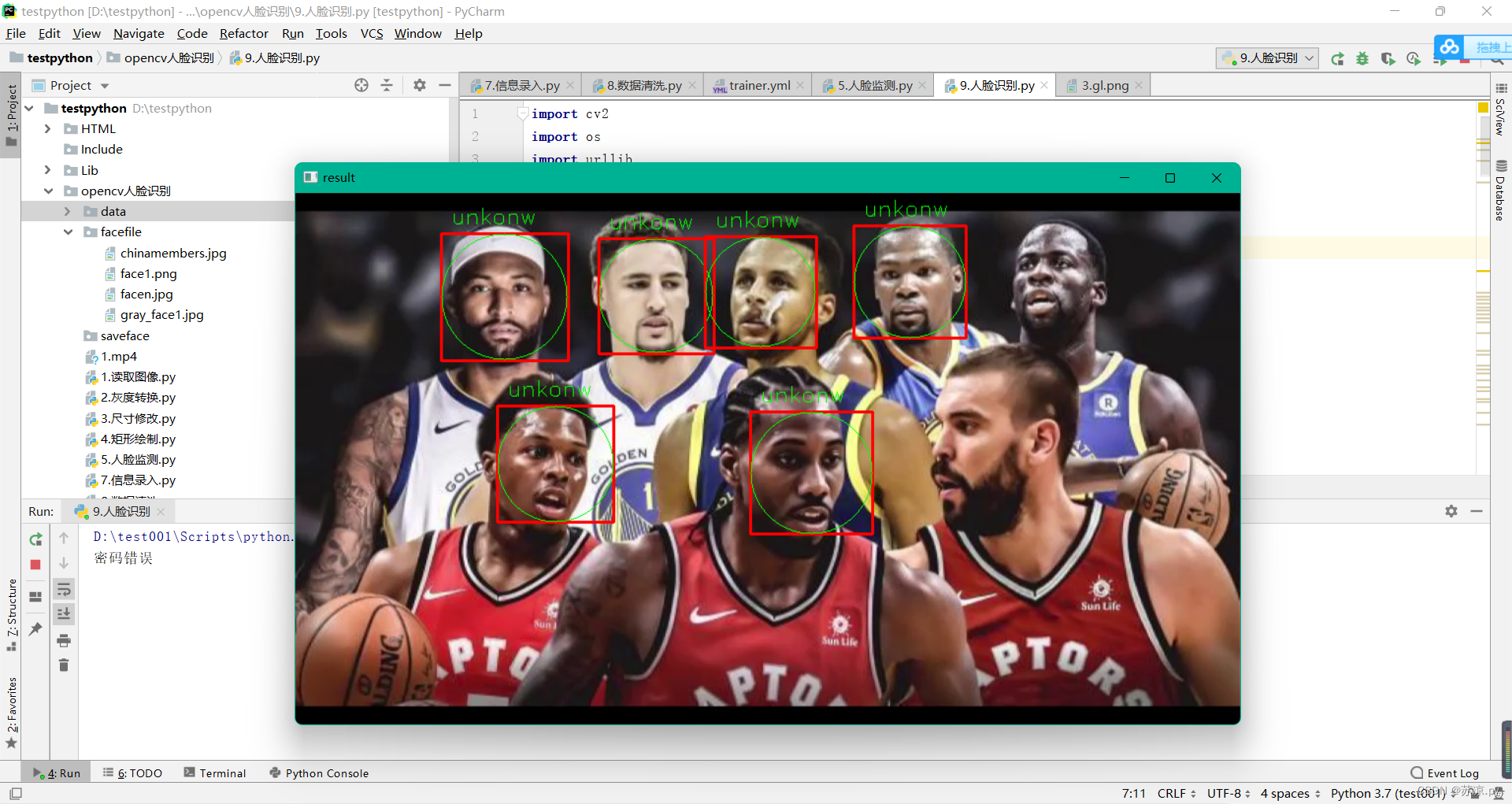Pin the Run tab

(35, 628)
